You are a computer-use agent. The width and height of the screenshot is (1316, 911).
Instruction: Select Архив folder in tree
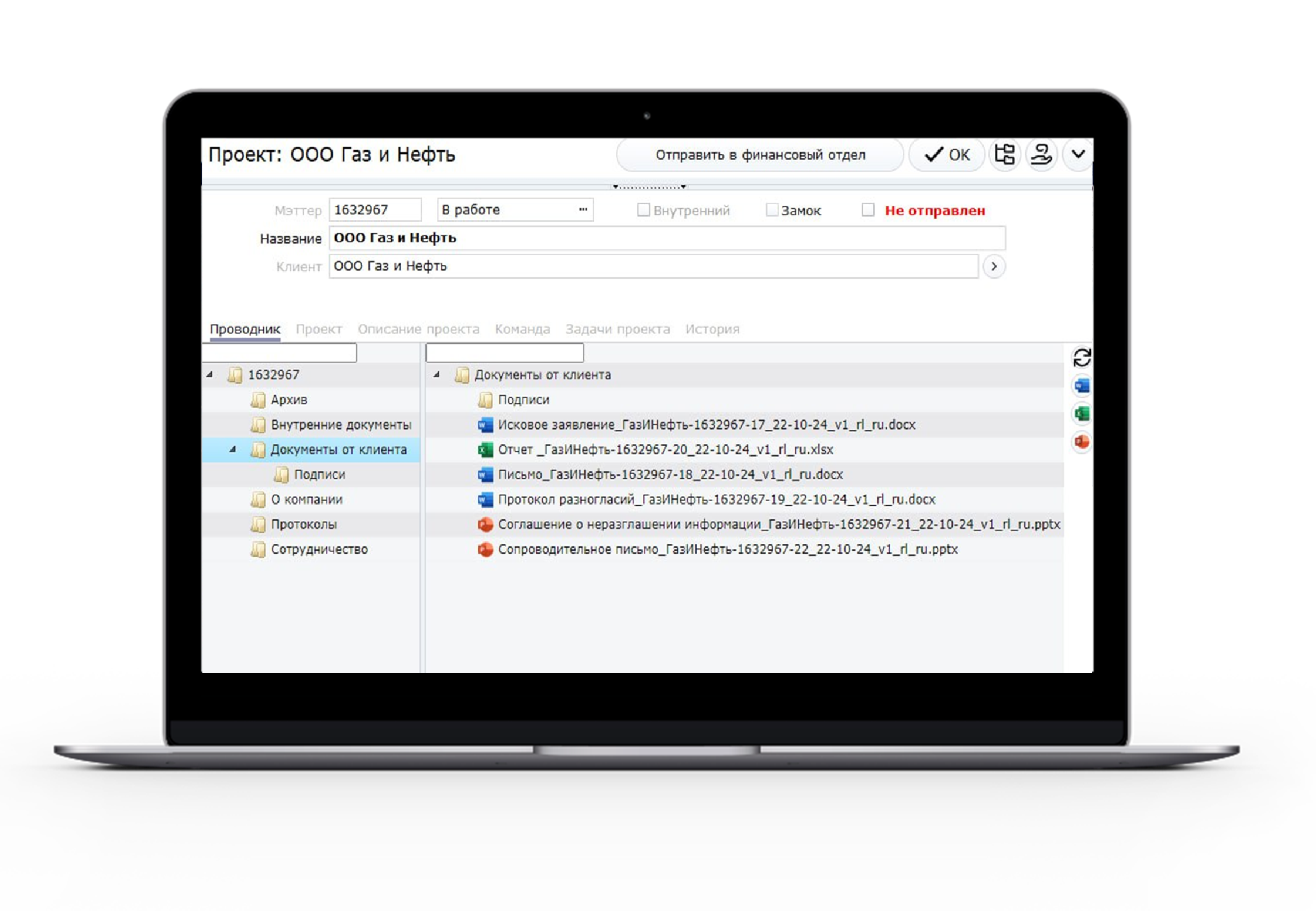(x=289, y=400)
